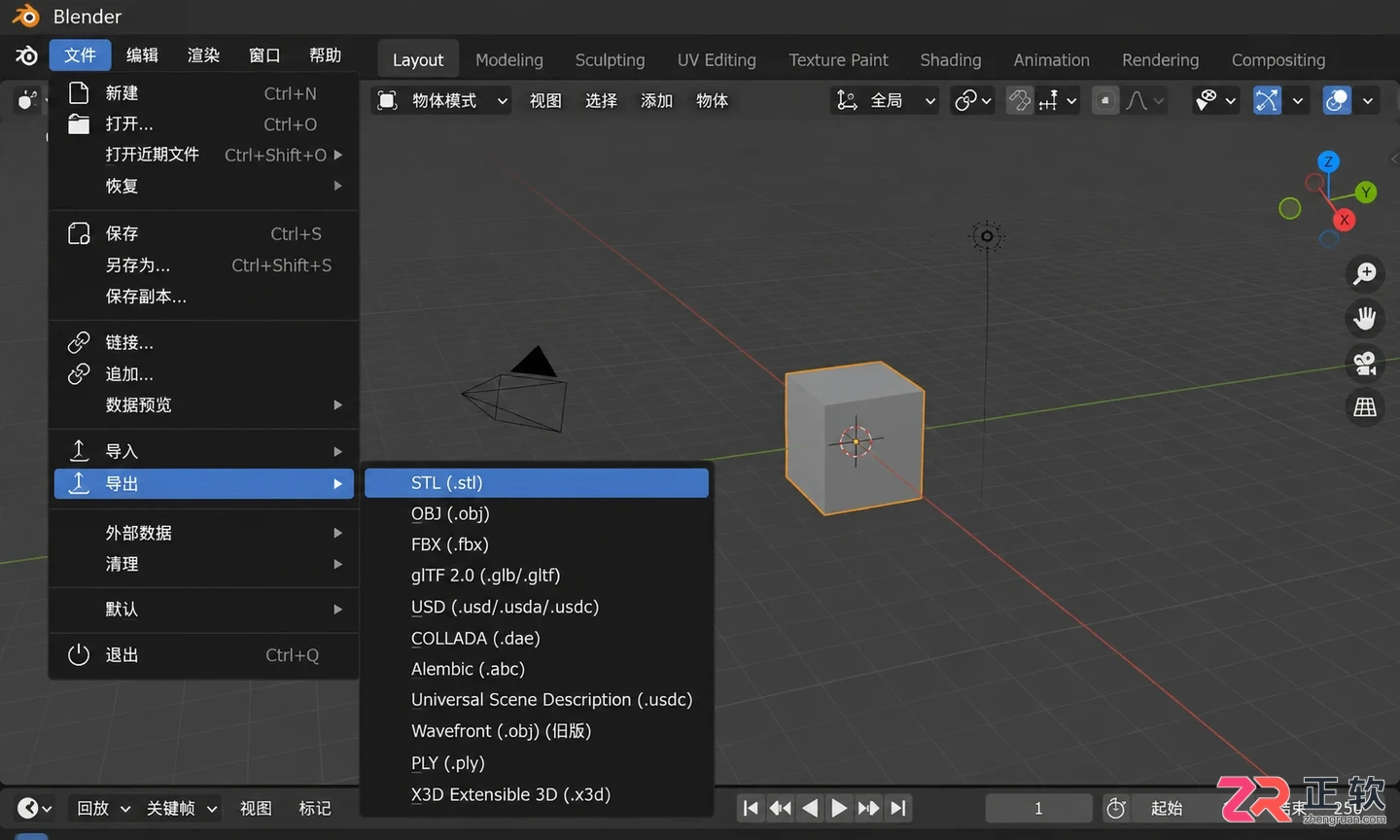Click the New file (新建) document icon
This screenshot has height=840, width=1400.
79,93
